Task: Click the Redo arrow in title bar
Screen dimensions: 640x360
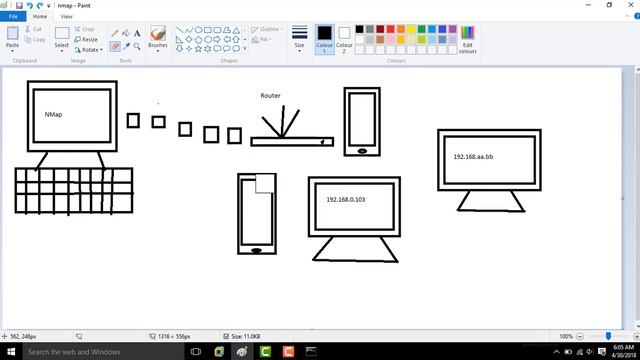Action: tap(40, 5)
